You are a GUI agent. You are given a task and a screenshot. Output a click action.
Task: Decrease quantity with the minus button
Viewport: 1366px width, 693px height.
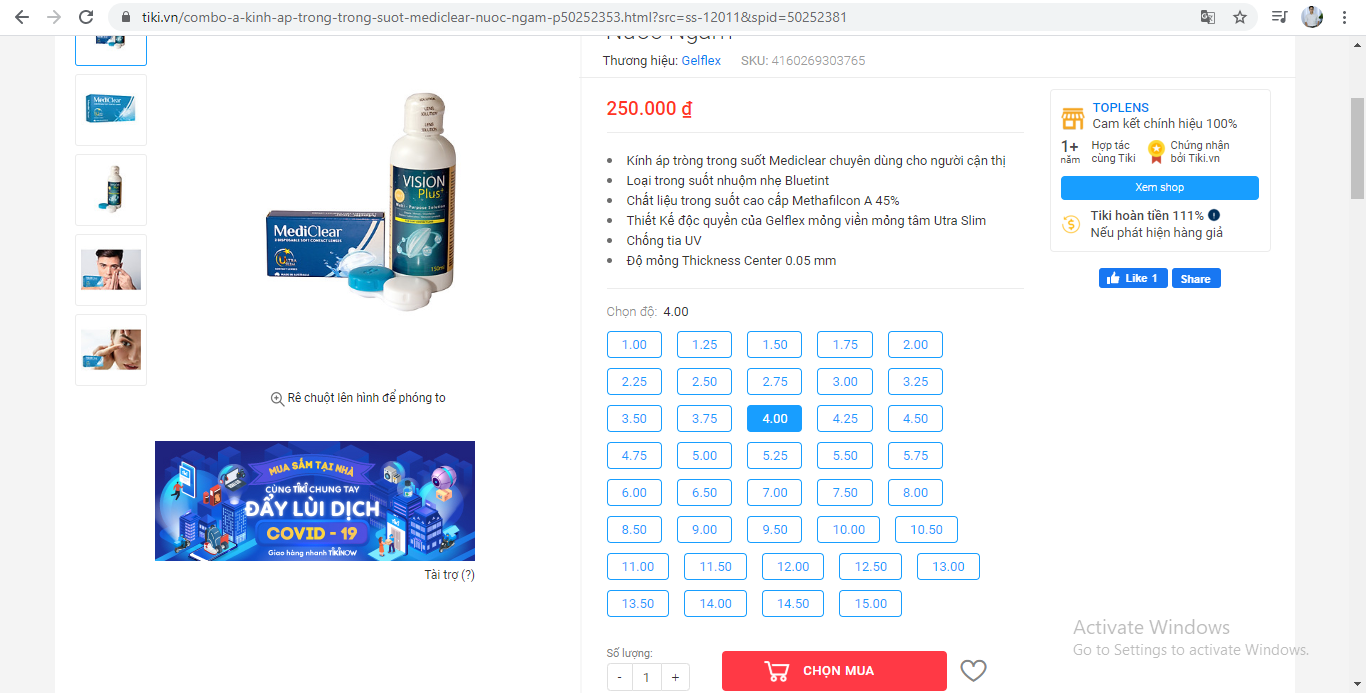point(620,677)
